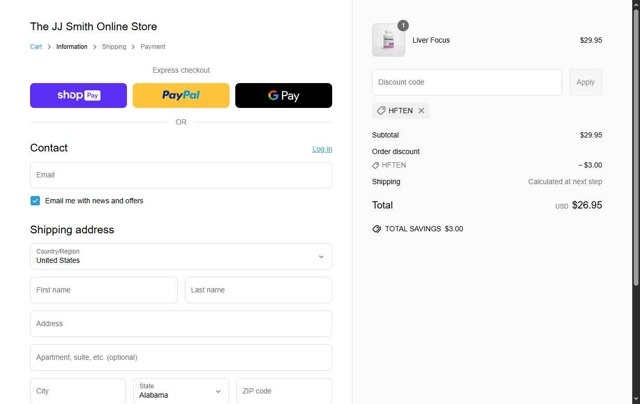Focus the Apartment, suite, etc. field

[181, 357]
